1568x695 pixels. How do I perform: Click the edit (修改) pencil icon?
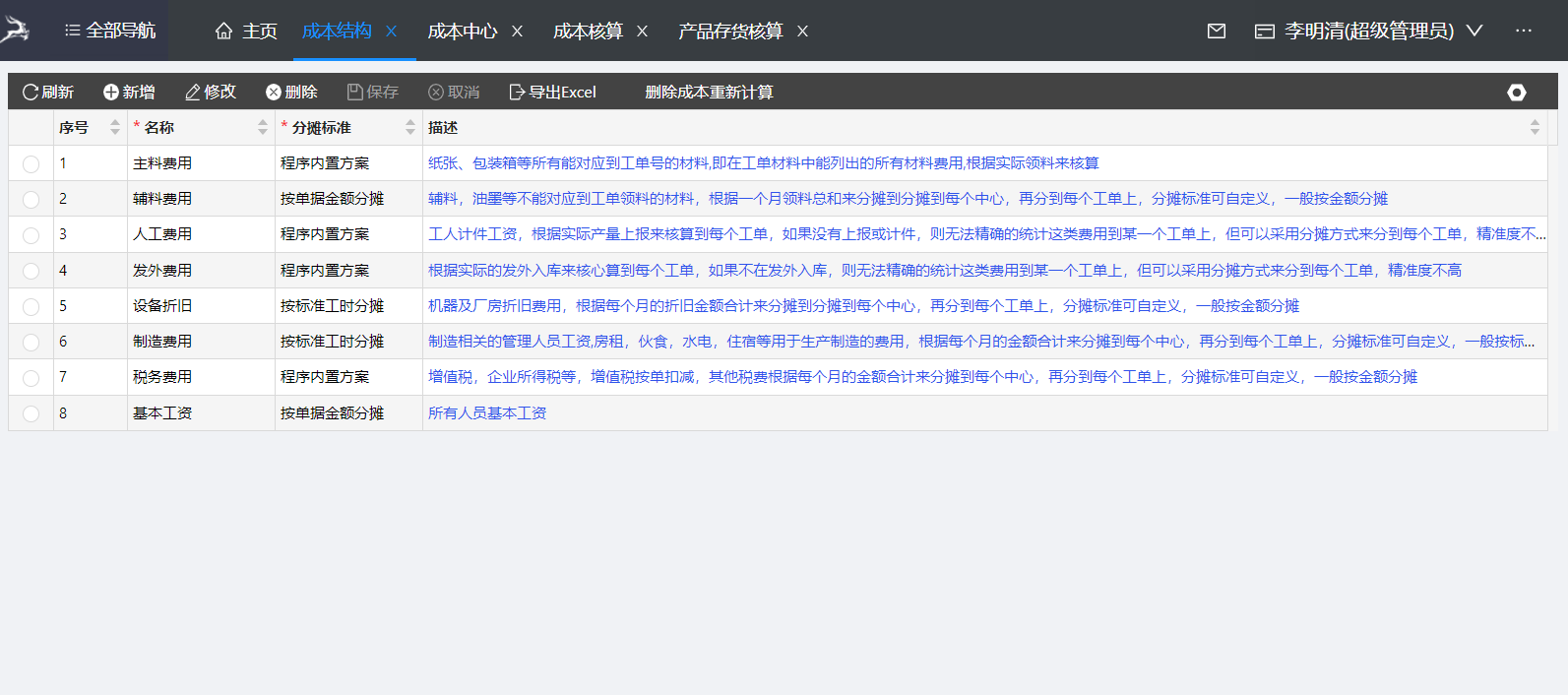[193, 93]
